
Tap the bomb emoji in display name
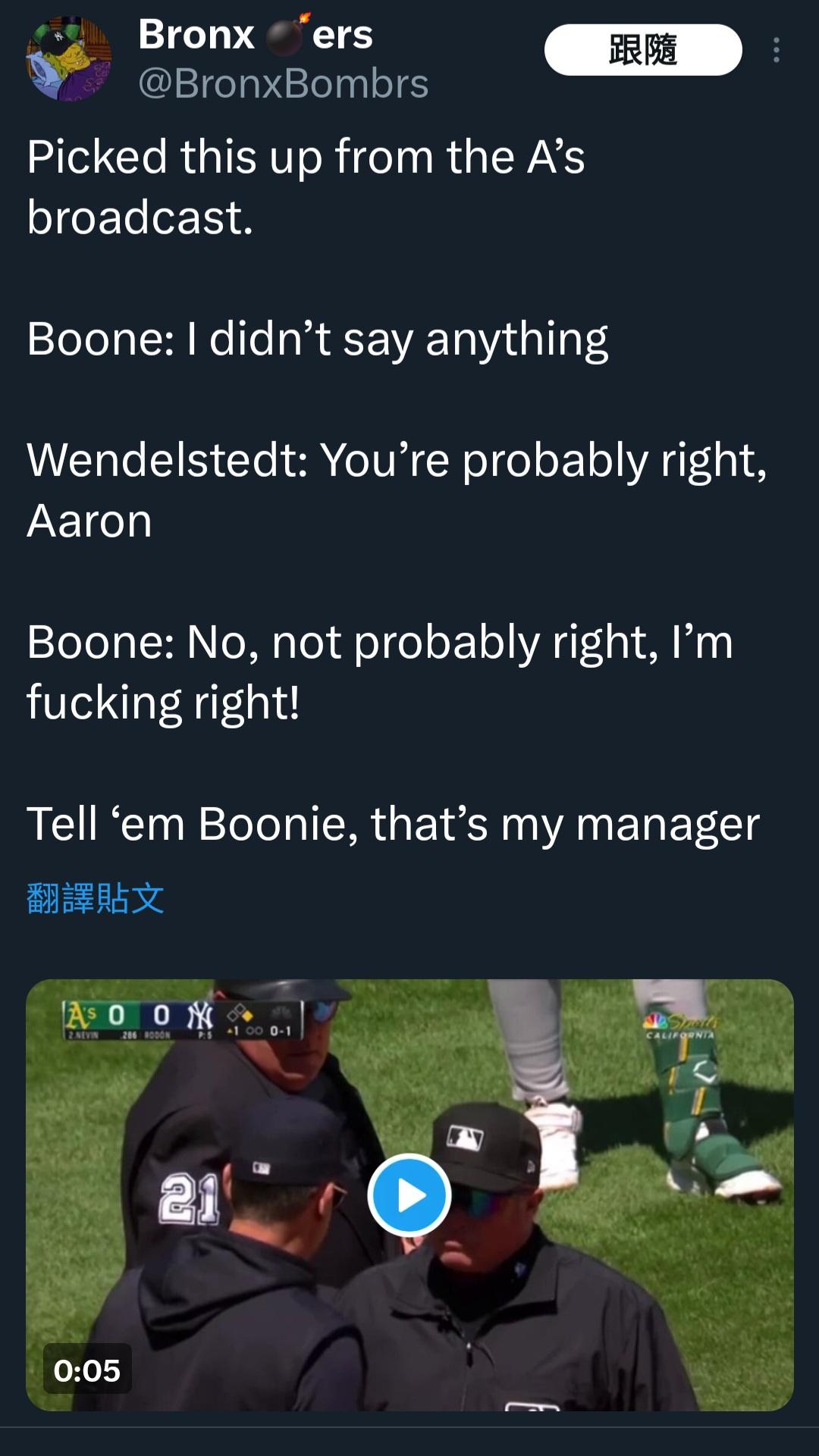285,35
